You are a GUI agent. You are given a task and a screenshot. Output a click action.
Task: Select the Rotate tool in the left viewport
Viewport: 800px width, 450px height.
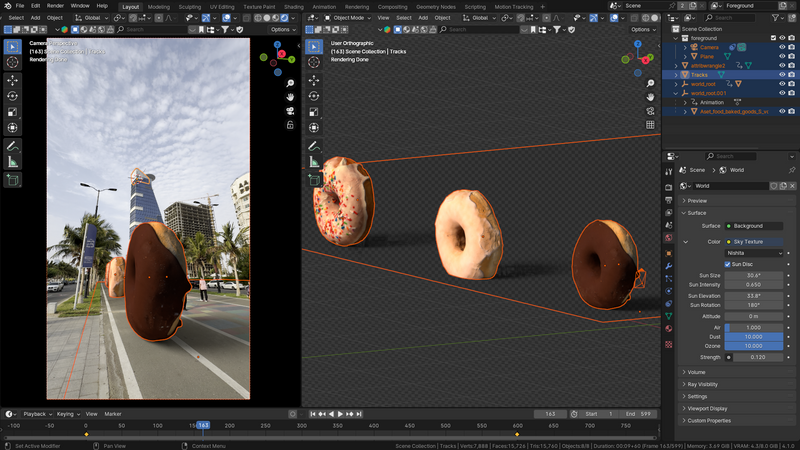[13, 96]
